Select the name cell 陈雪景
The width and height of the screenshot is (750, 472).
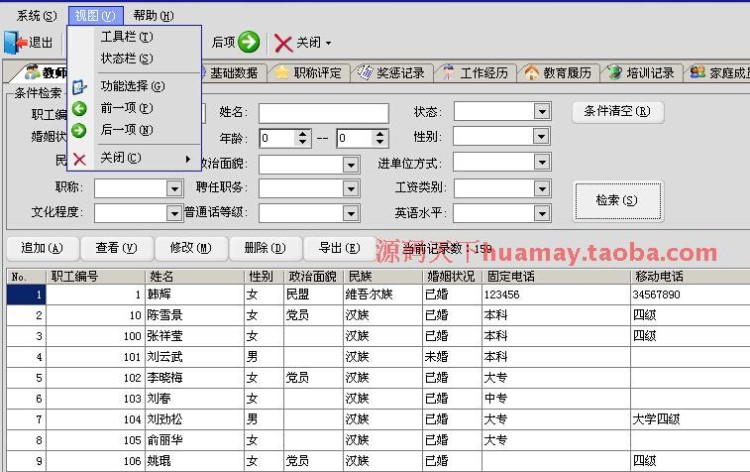pyautogui.click(x=195, y=315)
